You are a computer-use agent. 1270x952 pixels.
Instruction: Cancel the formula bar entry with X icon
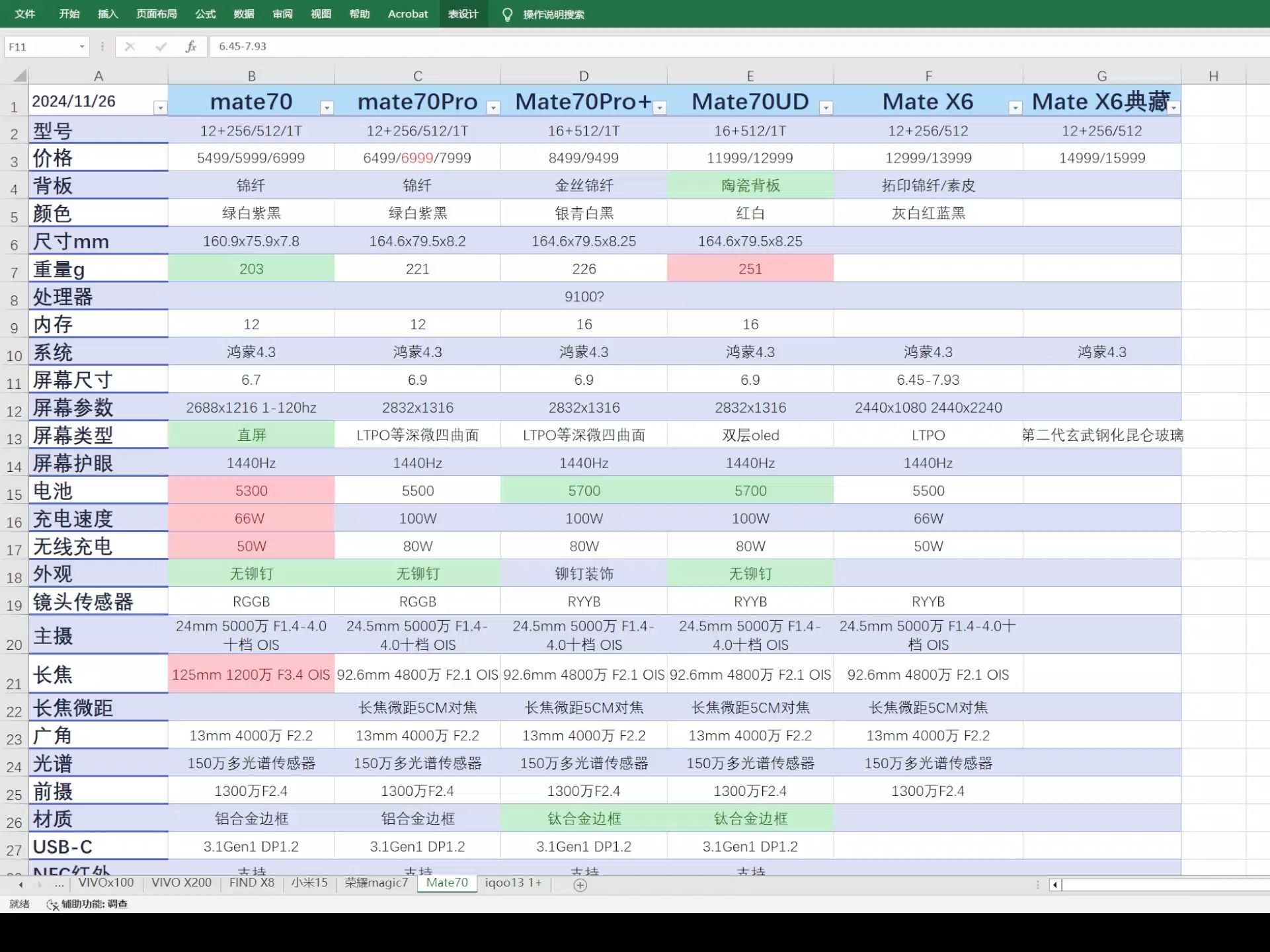click(130, 46)
